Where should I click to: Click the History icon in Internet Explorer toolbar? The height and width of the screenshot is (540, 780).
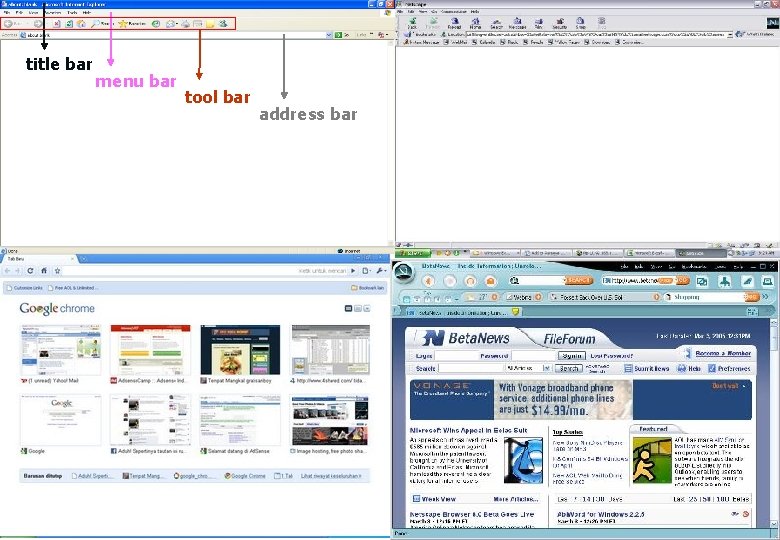coord(156,23)
